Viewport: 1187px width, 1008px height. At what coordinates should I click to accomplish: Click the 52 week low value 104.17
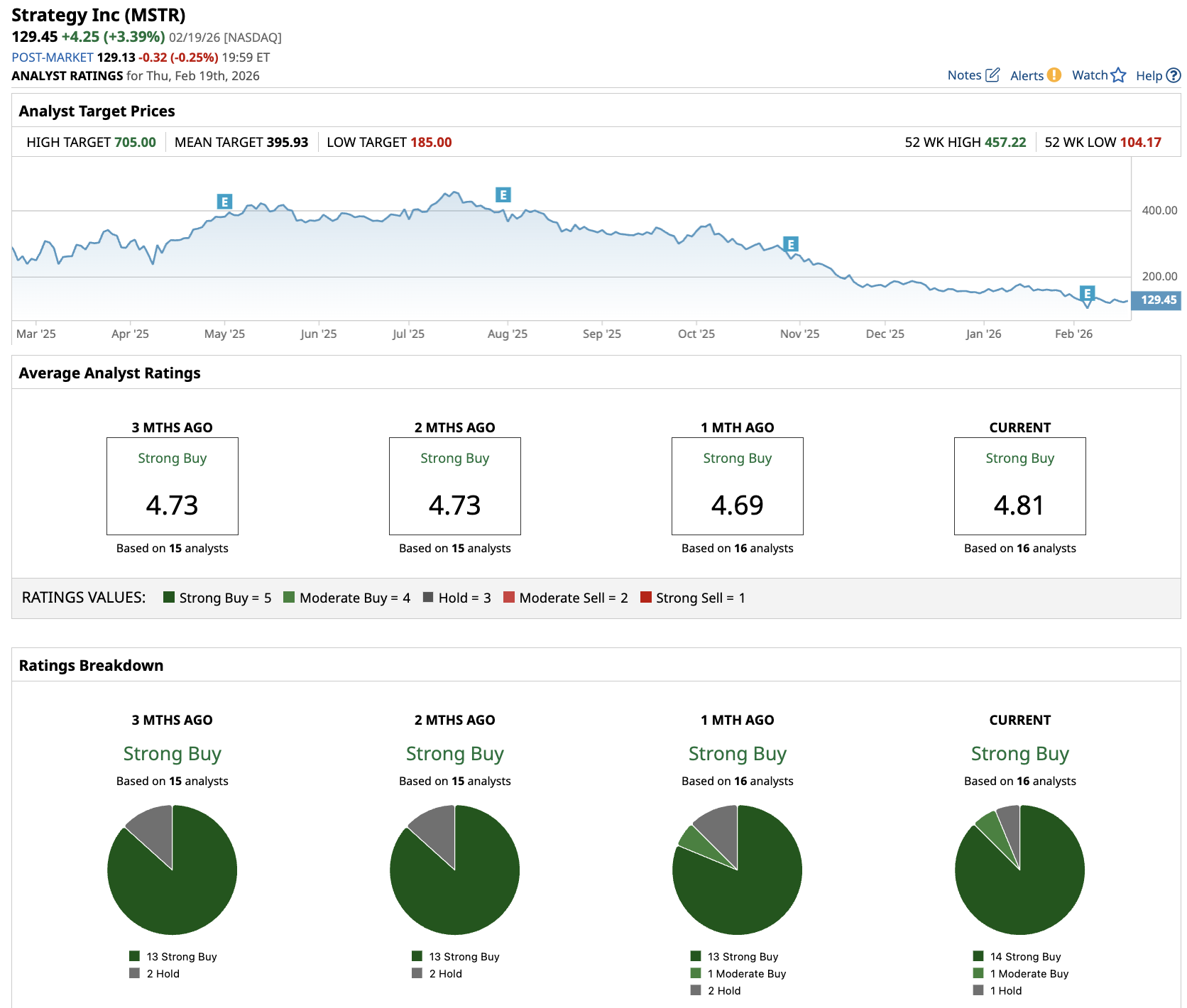(1141, 143)
